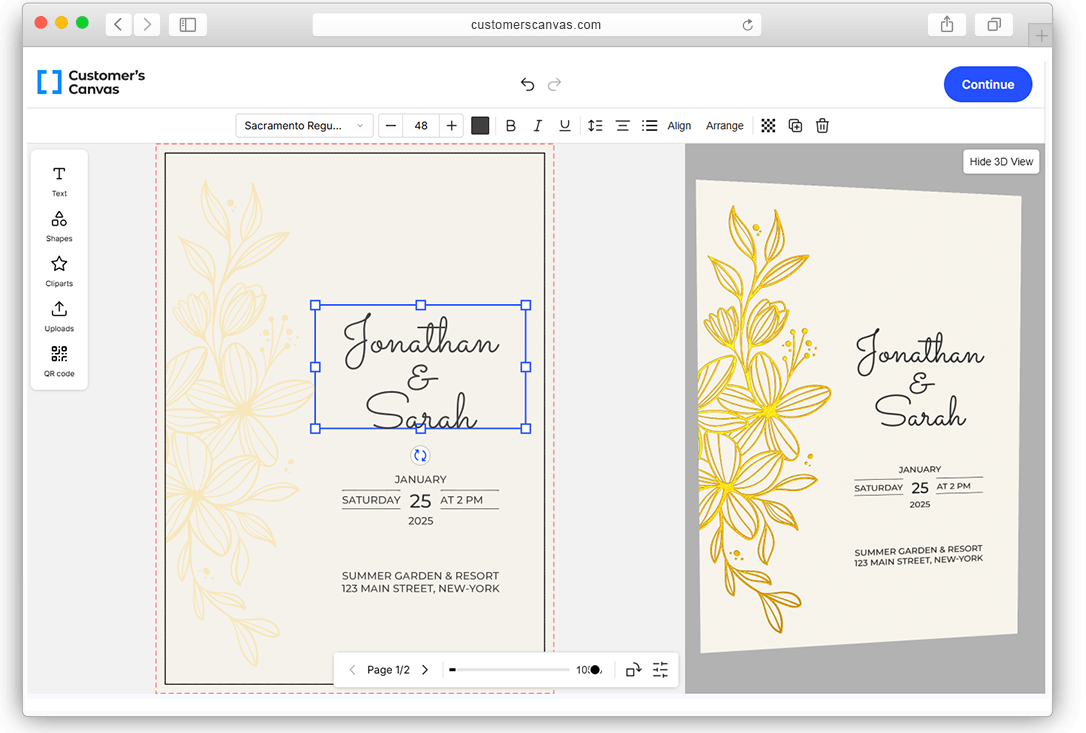Click the duplicate element icon
1086x733 pixels.
pos(795,126)
